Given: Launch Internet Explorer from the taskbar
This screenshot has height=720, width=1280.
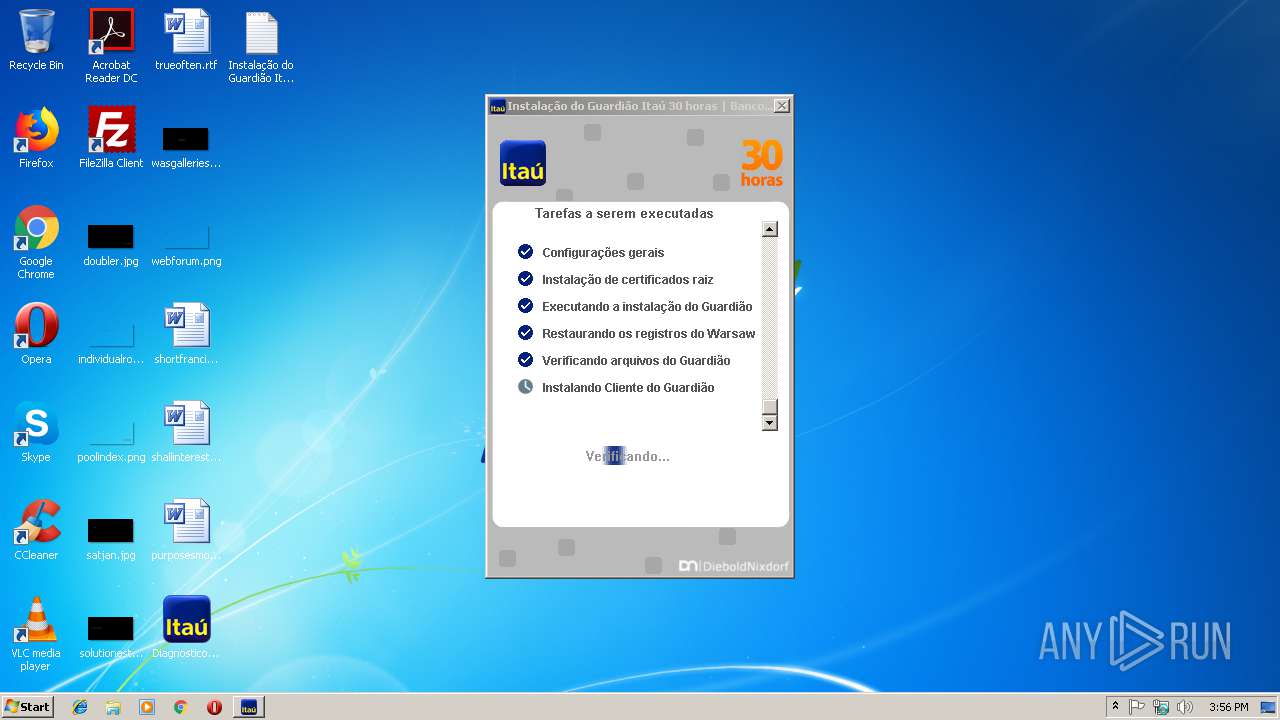Looking at the screenshot, I should [80, 707].
